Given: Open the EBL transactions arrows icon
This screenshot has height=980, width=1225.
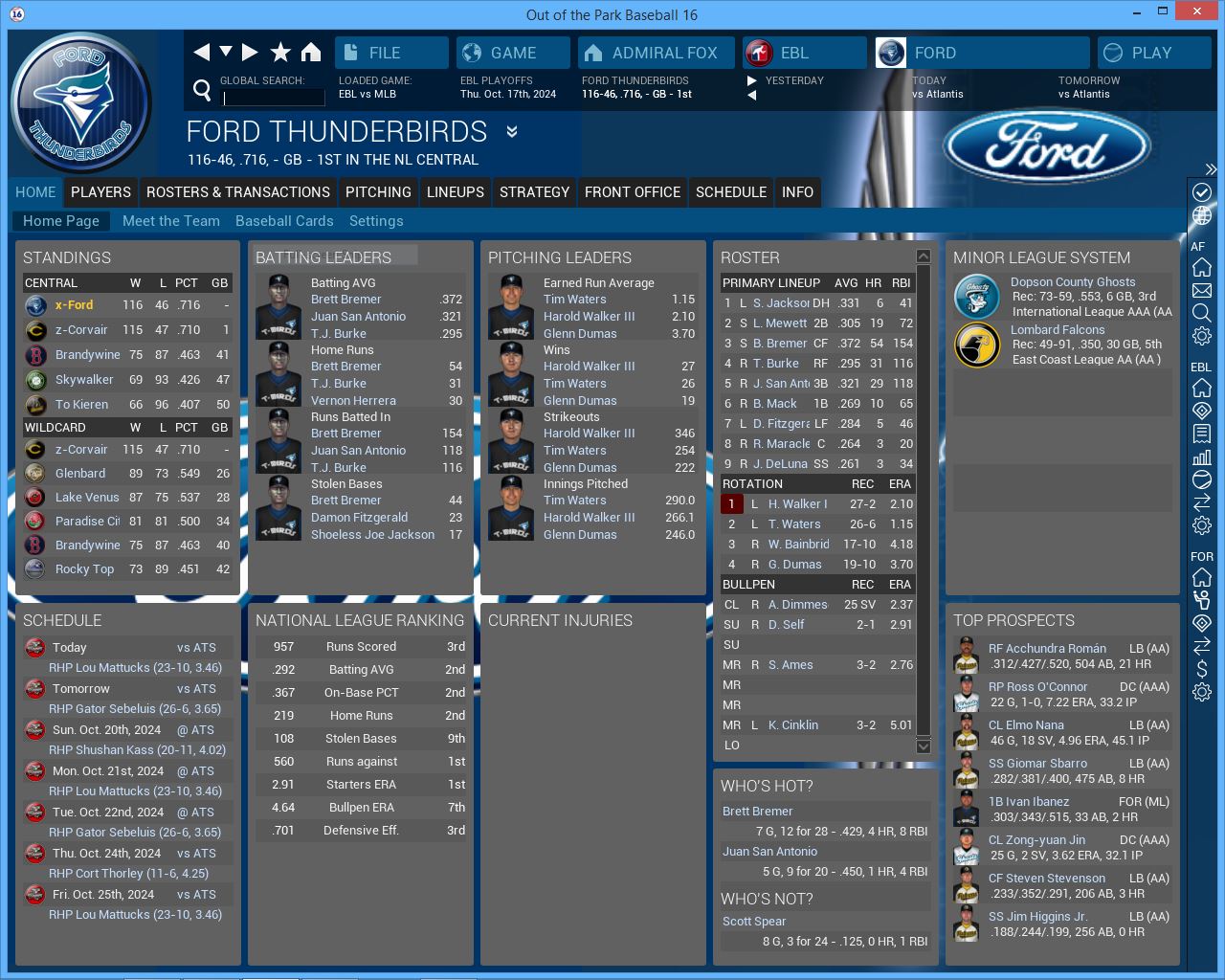Looking at the screenshot, I should tap(1202, 502).
